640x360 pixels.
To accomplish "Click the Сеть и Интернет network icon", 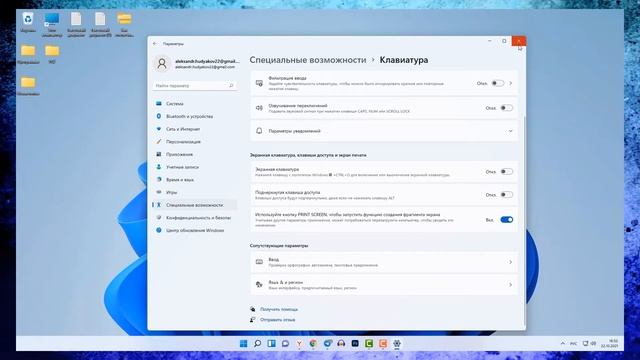I will (x=159, y=129).
